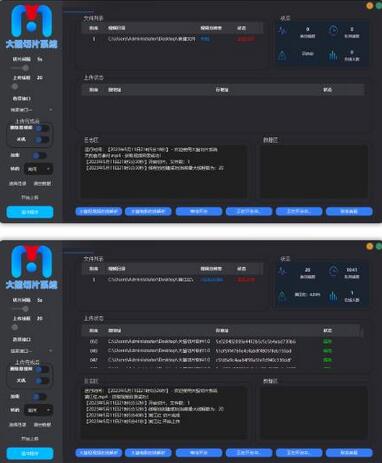Click the upload status table scrollbar in lower window
This screenshot has width=382, height=463.
pyautogui.click(x=362, y=332)
